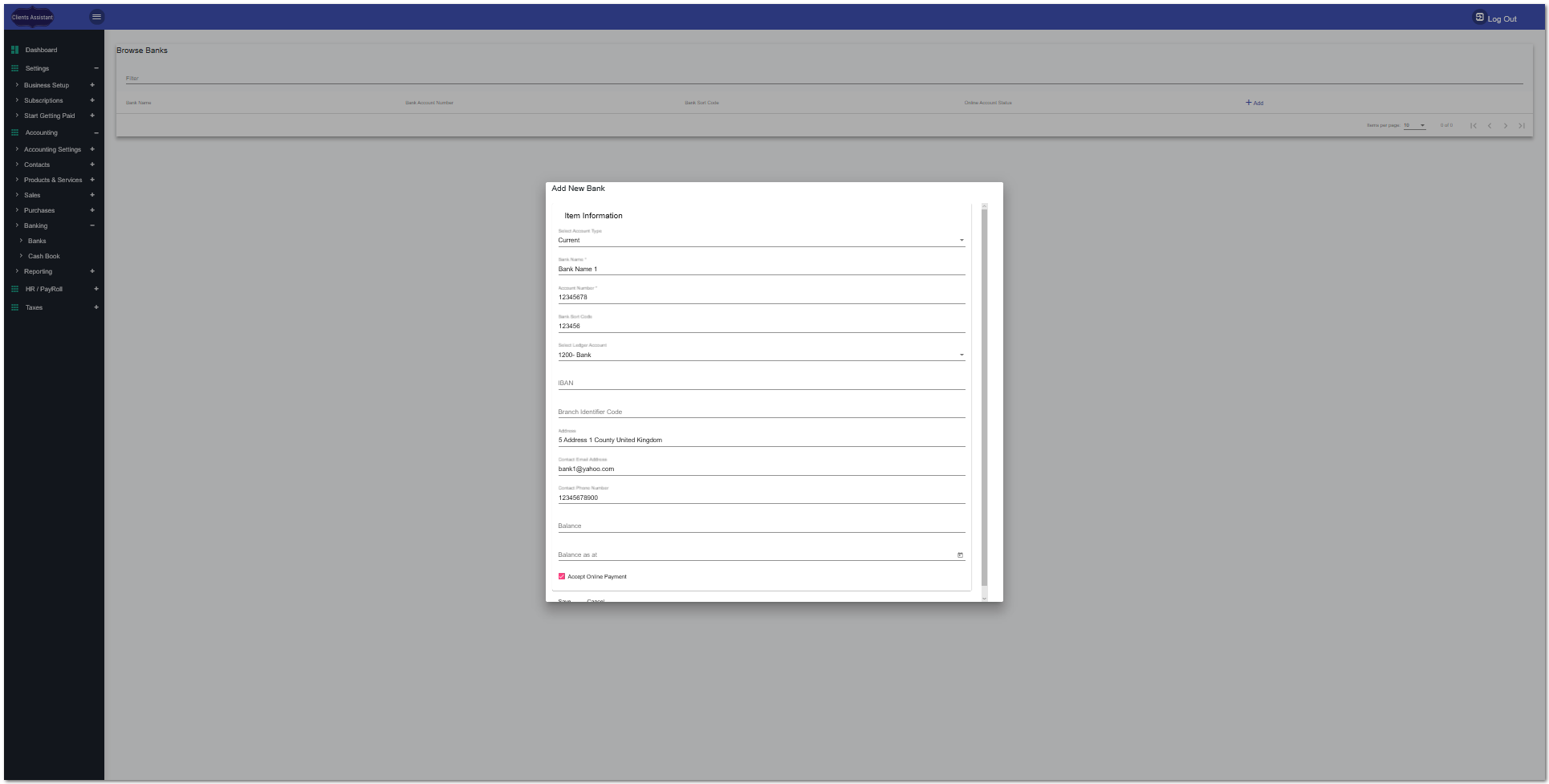
Task: Click the Accounting grid icon in sidebar
Action: point(14,132)
